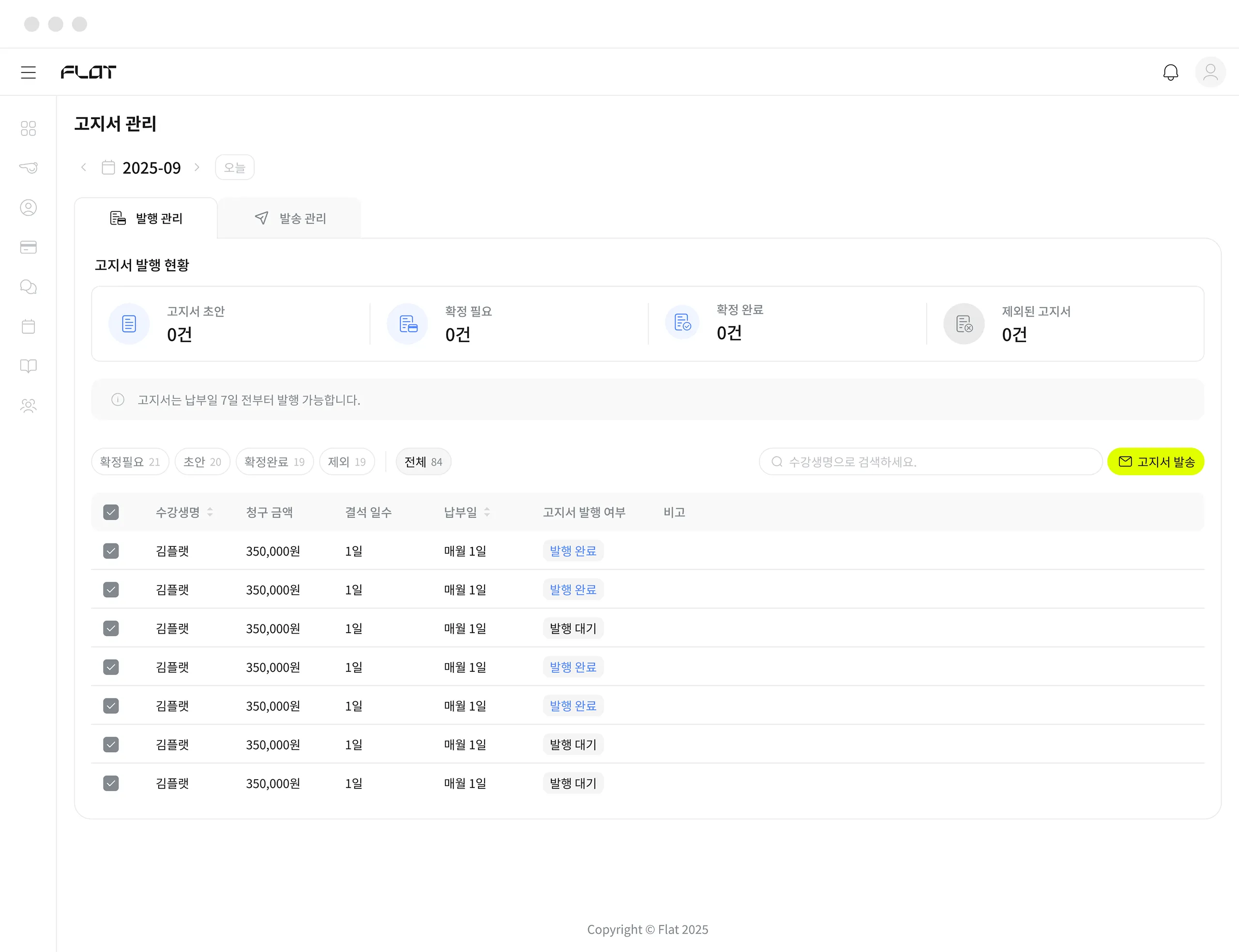Open the notifications bell
The width and height of the screenshot is (1239, 952).
tap(1170, 72)
